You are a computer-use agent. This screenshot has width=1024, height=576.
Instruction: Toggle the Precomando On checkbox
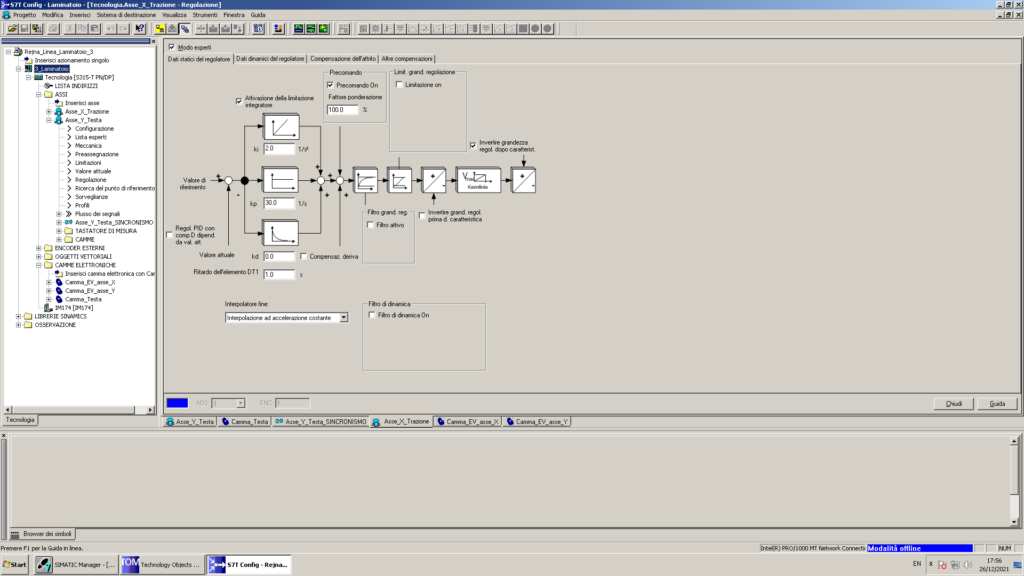330,85
